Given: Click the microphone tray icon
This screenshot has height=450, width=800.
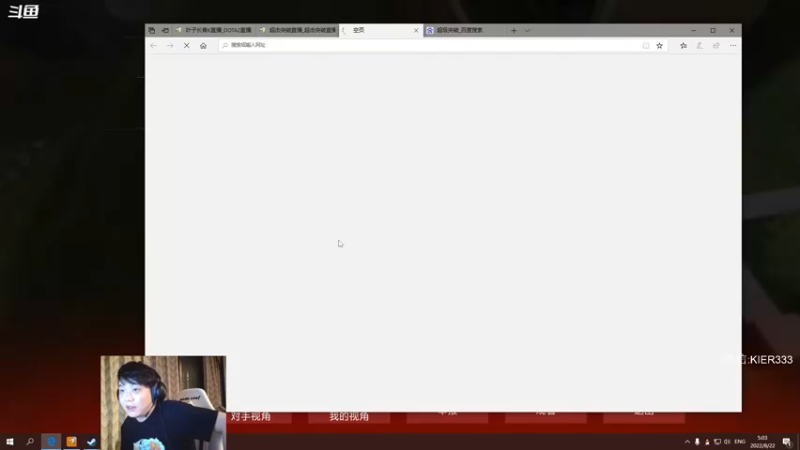Looking at the screenshot, I should (697, 442).
